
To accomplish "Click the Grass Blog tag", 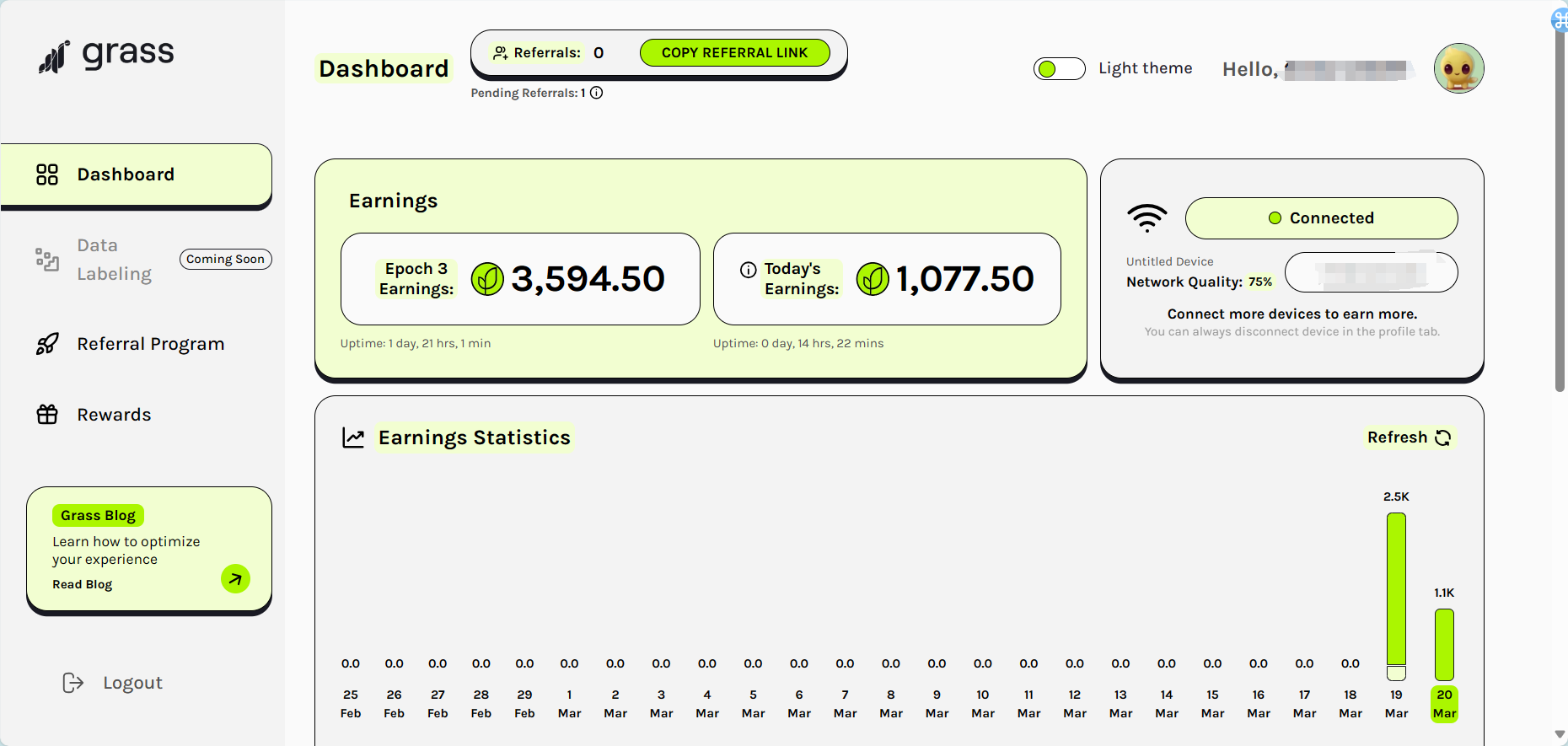I will click(x=98, y=515).
